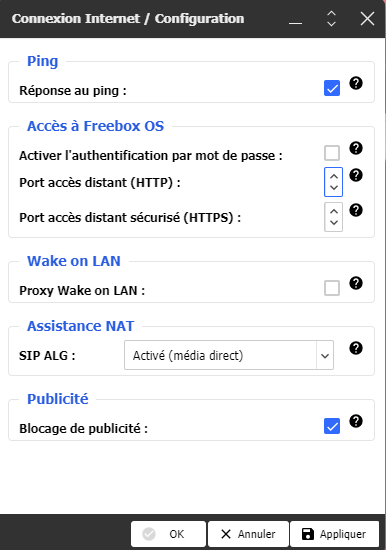The image size is (386, 550).
Task: Click help icon for Blocage de publicité
Action: click(x=356, y=421)
